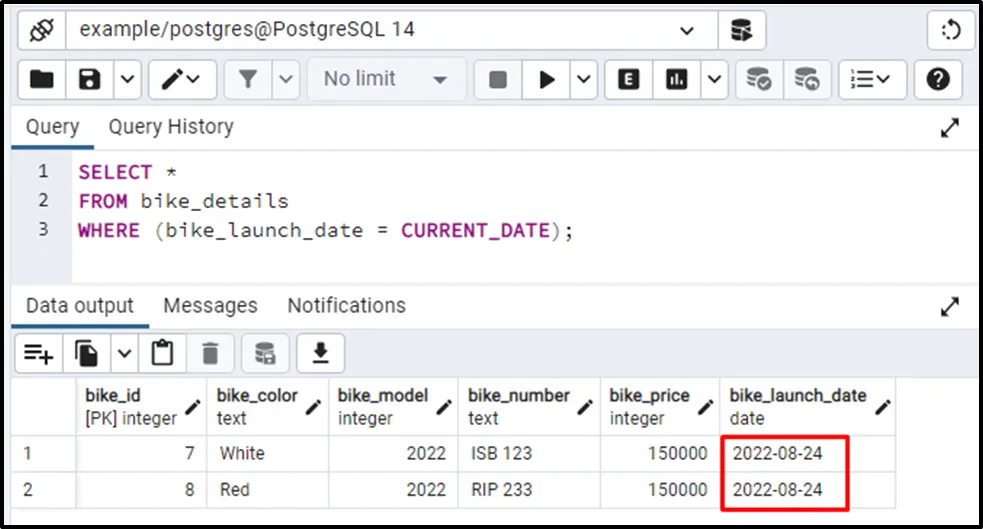
Task: Click the connection status icon
Action: (x=41, y=30)
